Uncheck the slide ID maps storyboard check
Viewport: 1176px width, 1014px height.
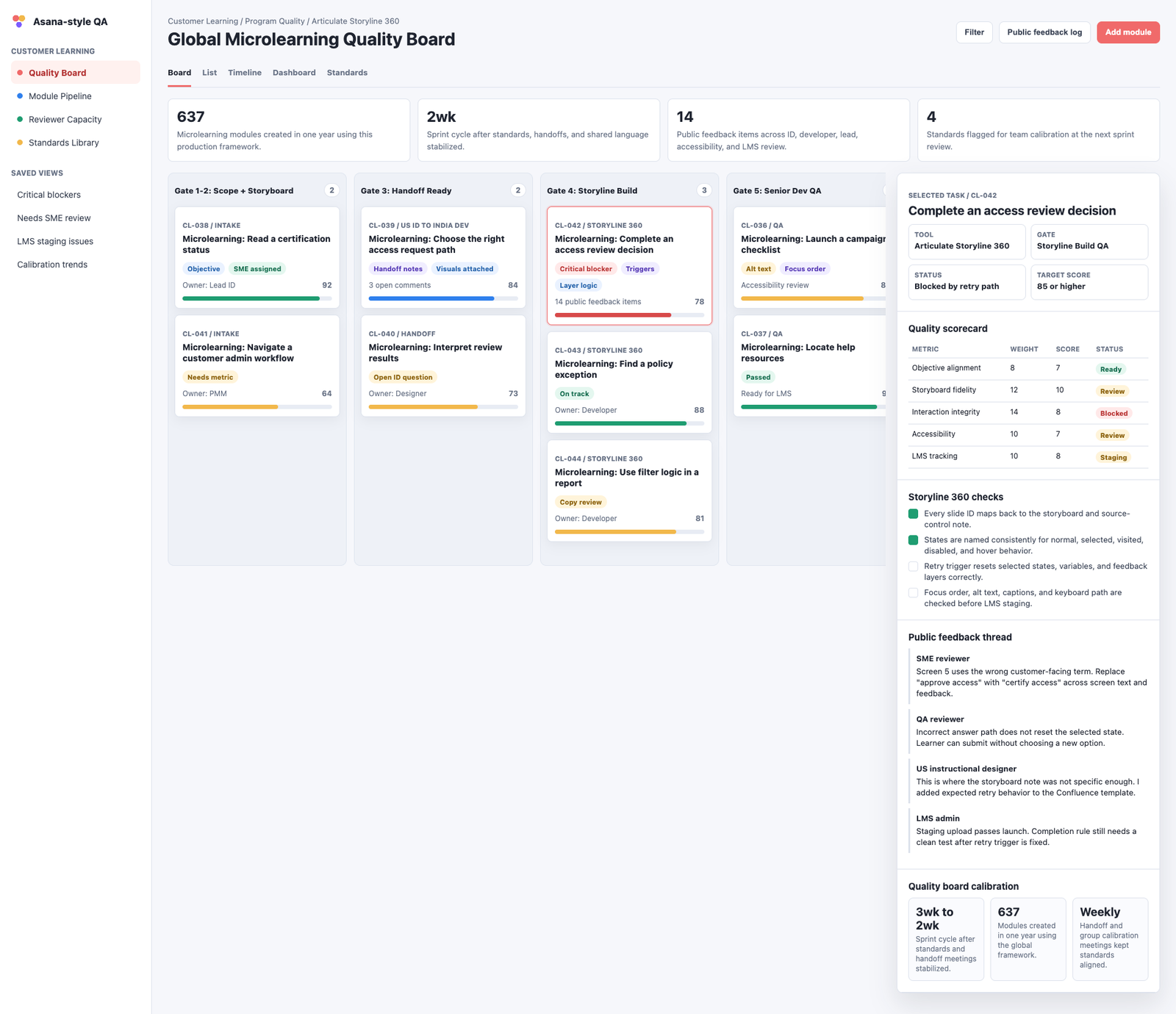coord(913,514)
